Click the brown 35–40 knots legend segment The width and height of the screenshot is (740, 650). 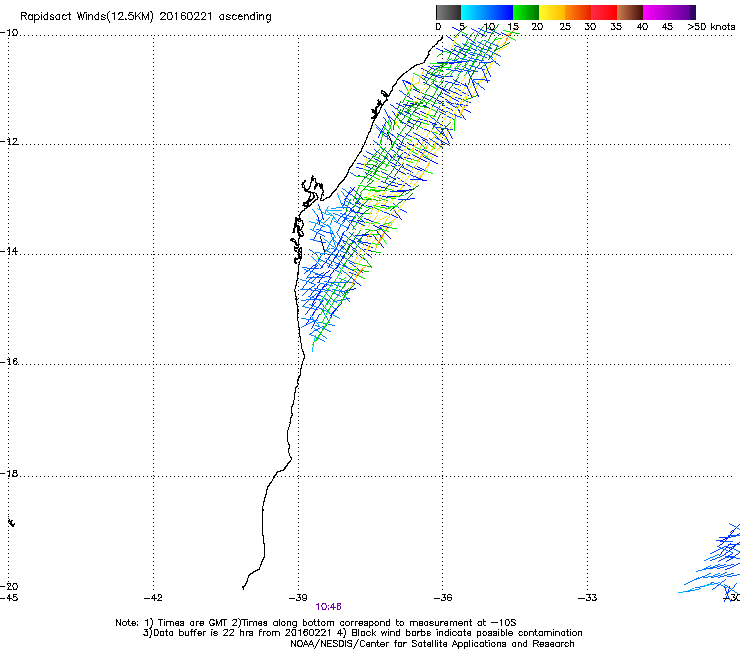630,12
